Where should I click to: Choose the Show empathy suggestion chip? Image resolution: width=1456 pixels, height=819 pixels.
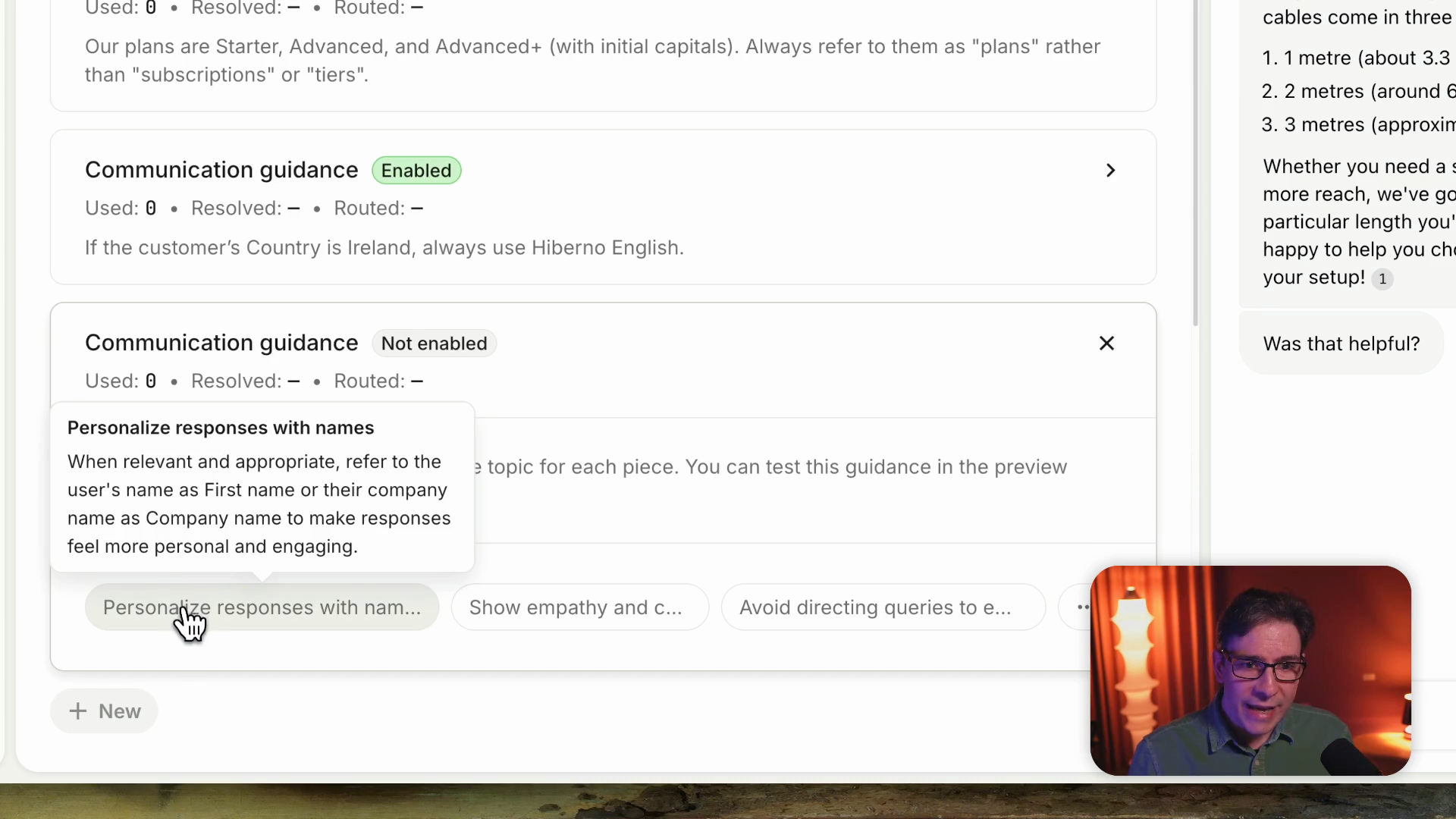coord(579,607)
